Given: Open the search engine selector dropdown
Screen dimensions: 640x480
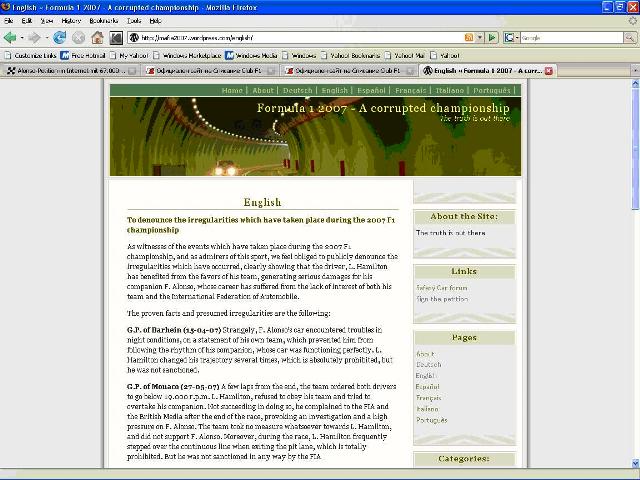Looking at the screenshot, I should 517,38.
